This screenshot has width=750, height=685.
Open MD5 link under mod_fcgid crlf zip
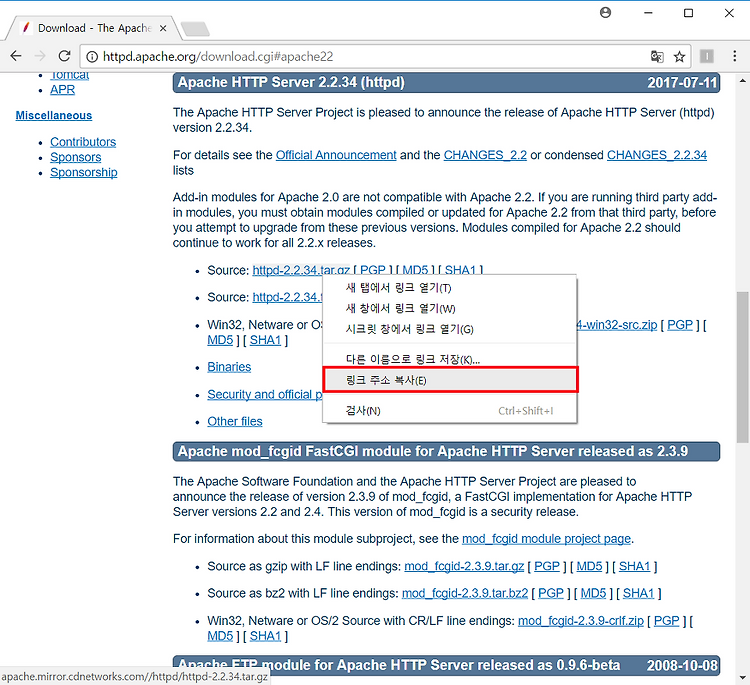pyautogui.click(x=220, y=636)
